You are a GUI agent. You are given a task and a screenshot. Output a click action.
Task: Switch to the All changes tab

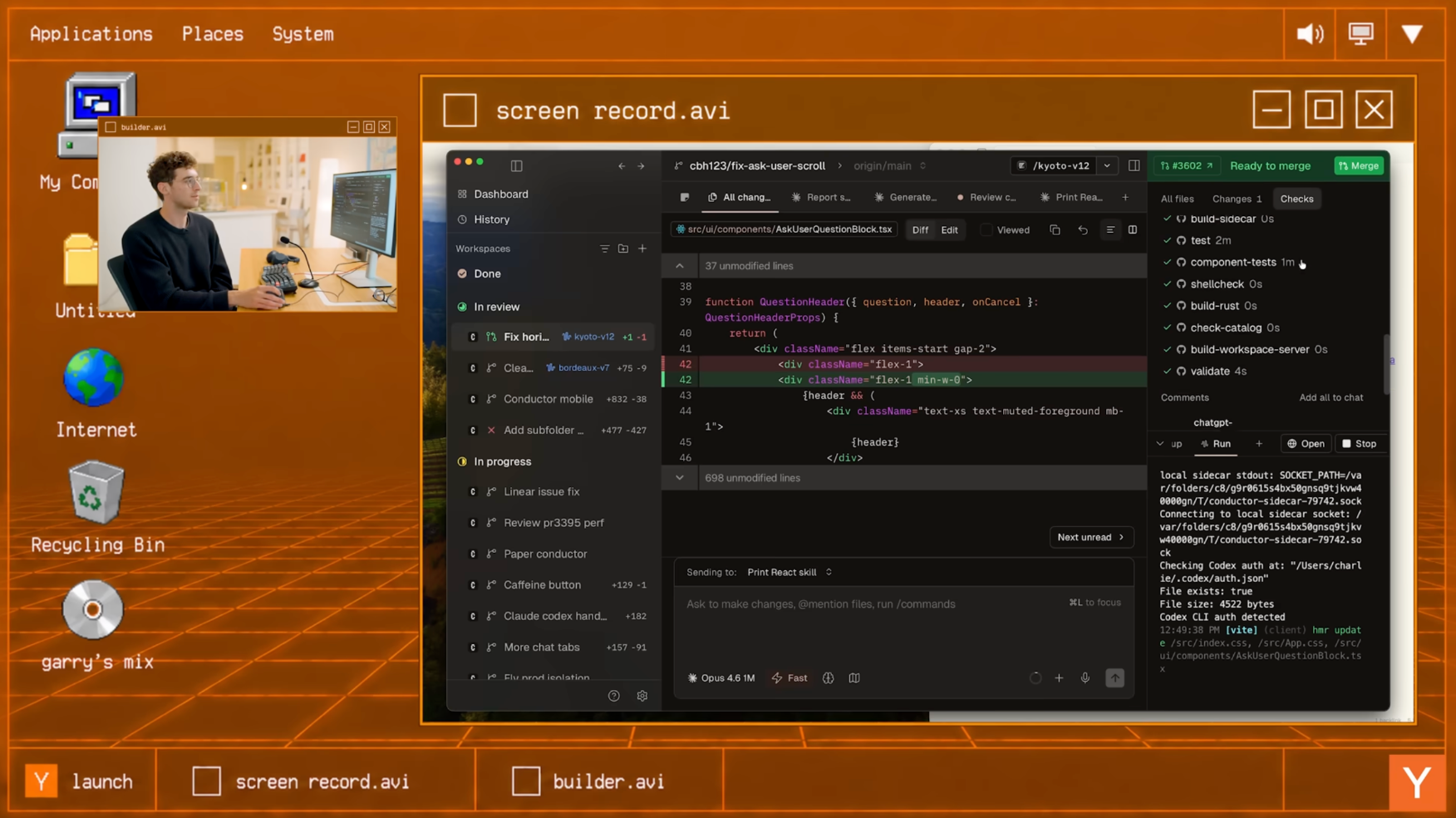(x=740, y=197)
